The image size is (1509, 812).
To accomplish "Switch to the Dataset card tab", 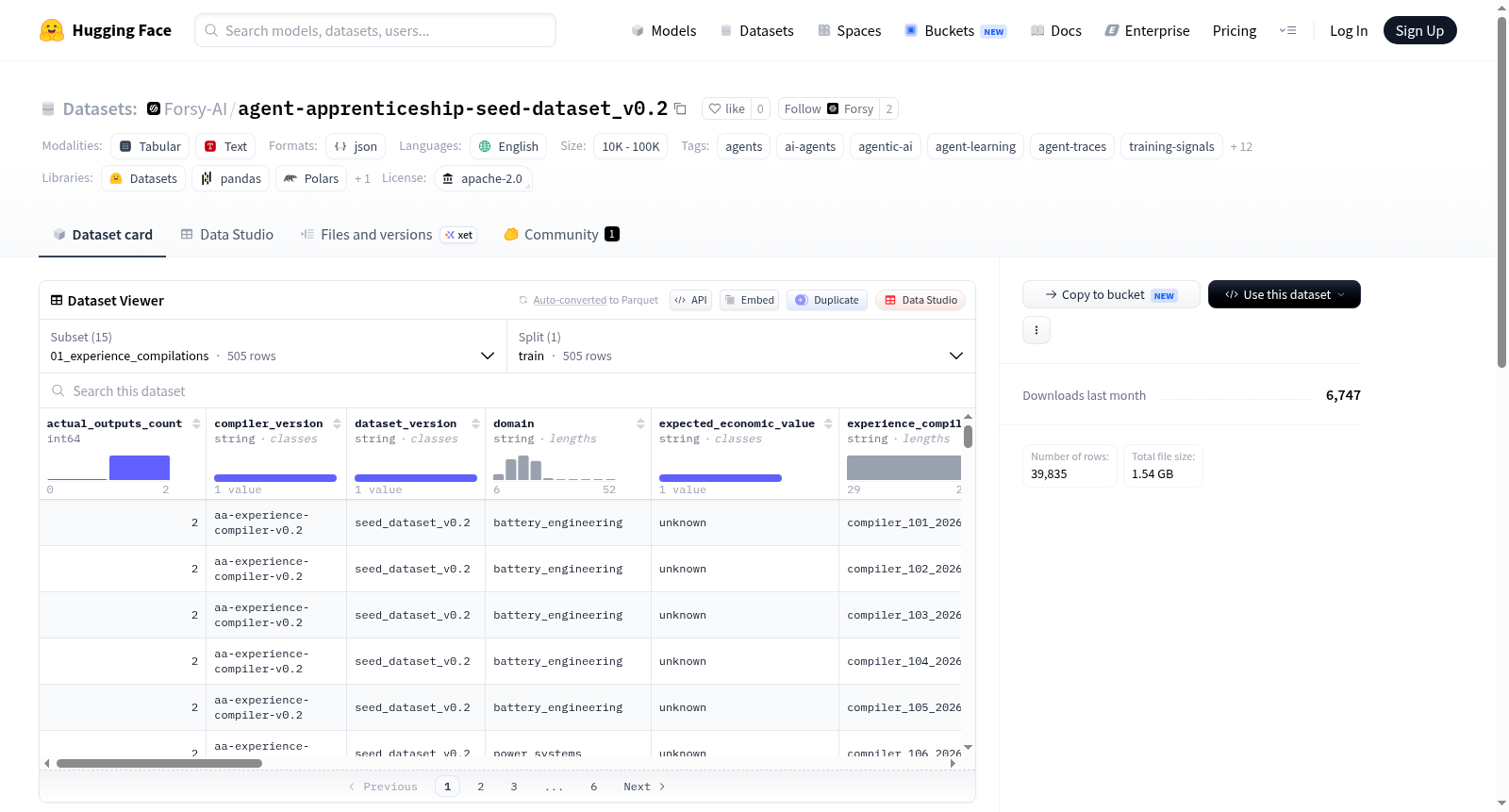I will click(x=103, y=235).
